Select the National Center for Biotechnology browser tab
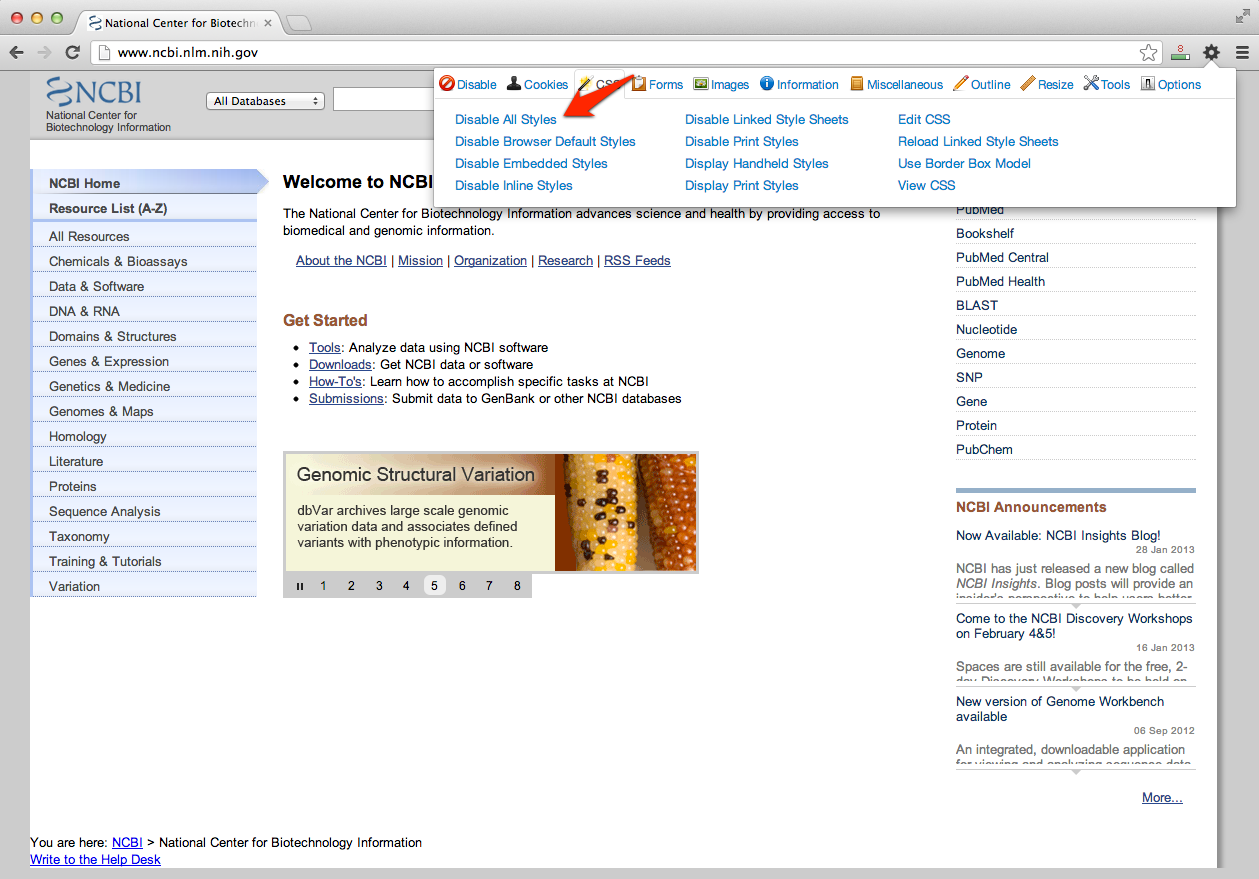Screen dimensions: 1259x879 pyautogui.click(x=178, y=22)
